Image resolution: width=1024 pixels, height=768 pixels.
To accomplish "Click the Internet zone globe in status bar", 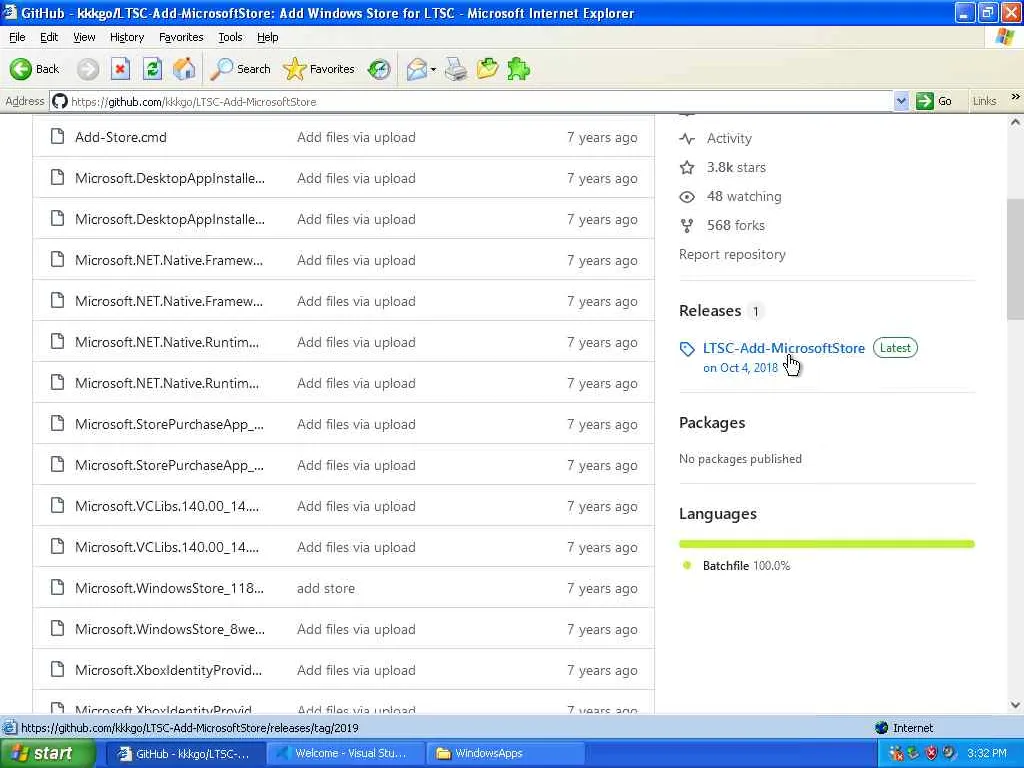I will pyautogui.click(x=882, y=728).
